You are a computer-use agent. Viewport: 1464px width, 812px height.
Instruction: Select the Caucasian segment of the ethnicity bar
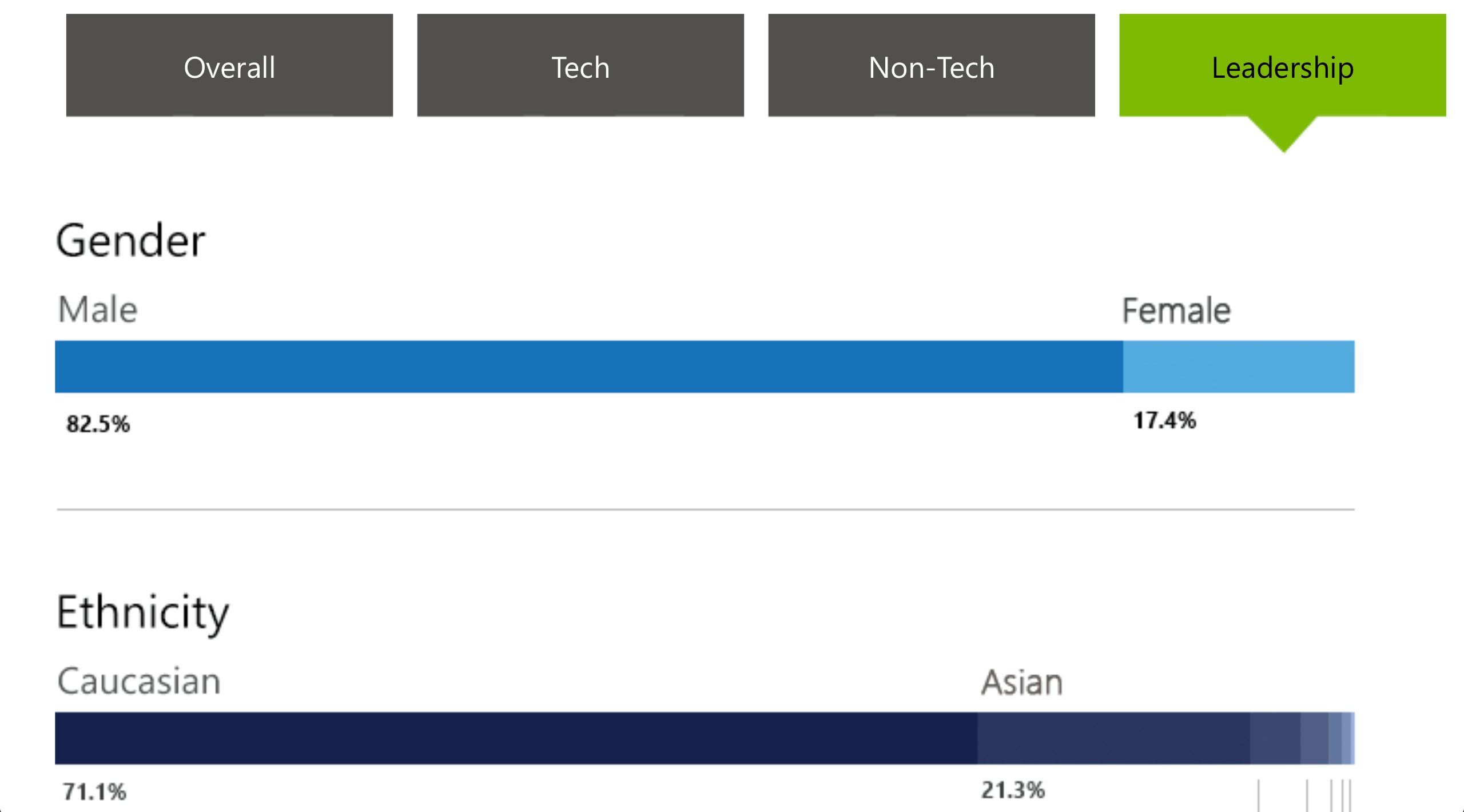(x=516, y=738)
